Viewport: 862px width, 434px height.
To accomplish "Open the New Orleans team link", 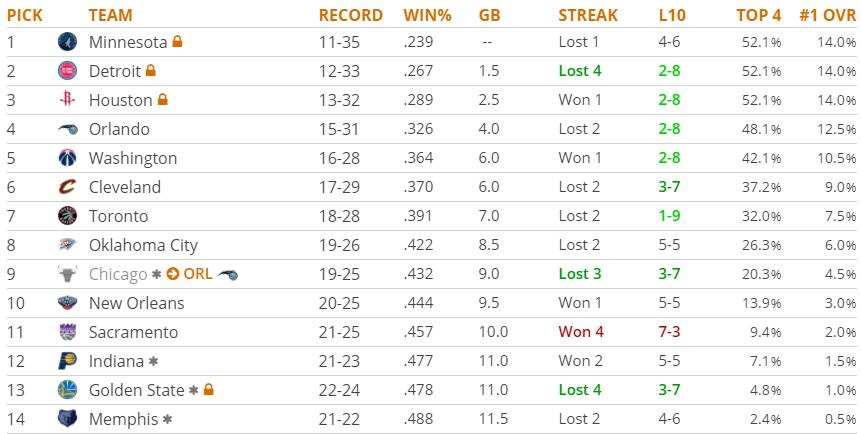I will (x=136, y=303).
